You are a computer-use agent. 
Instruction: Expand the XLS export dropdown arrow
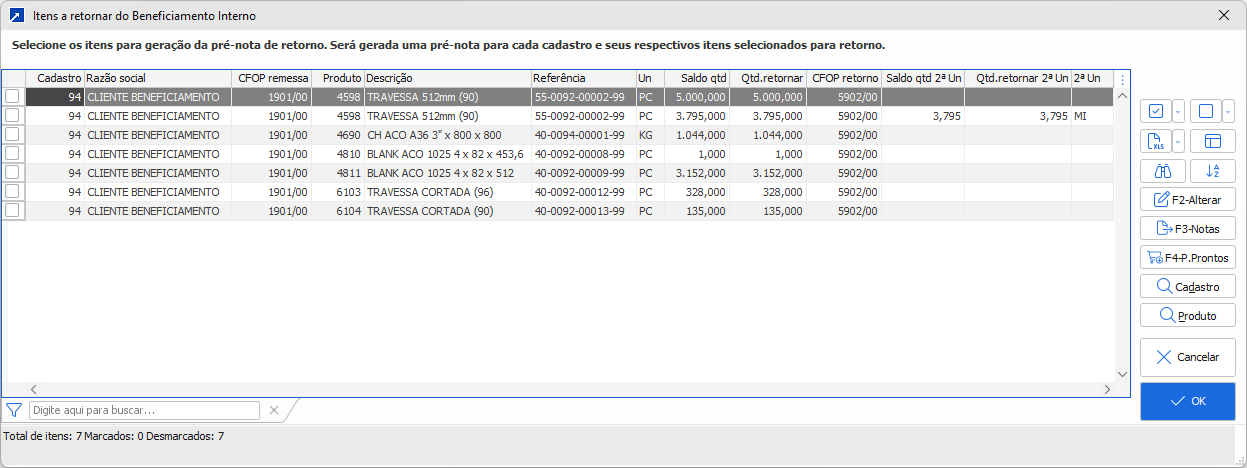1178,141
